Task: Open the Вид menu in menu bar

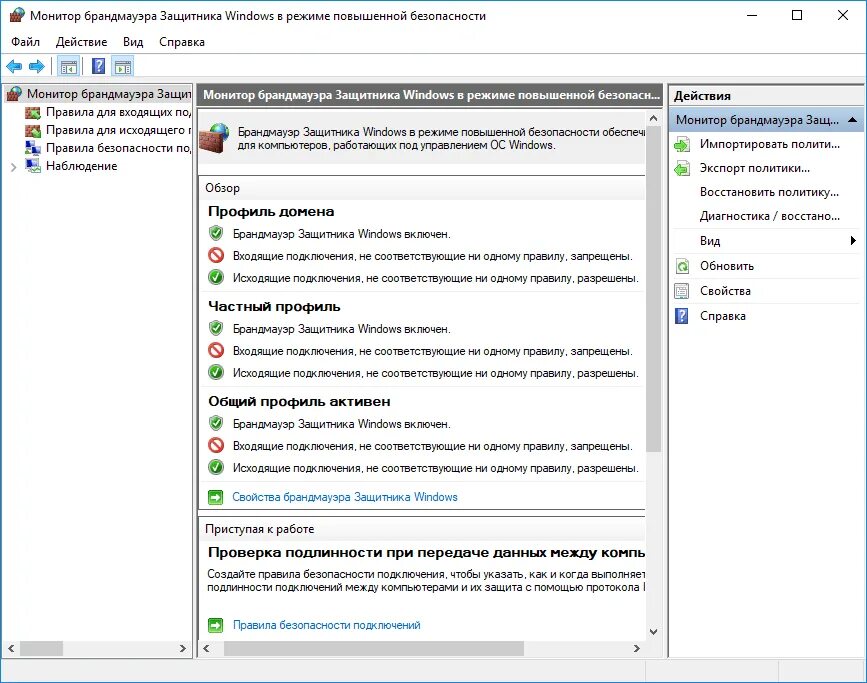Action: (x=133, y=42)
